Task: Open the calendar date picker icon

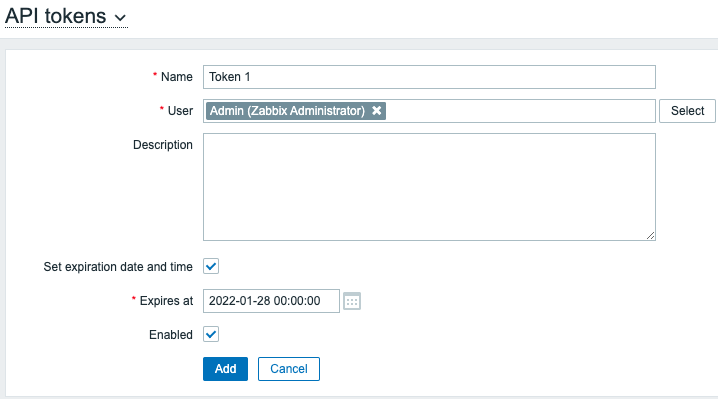Action: [x=352, y=301]
